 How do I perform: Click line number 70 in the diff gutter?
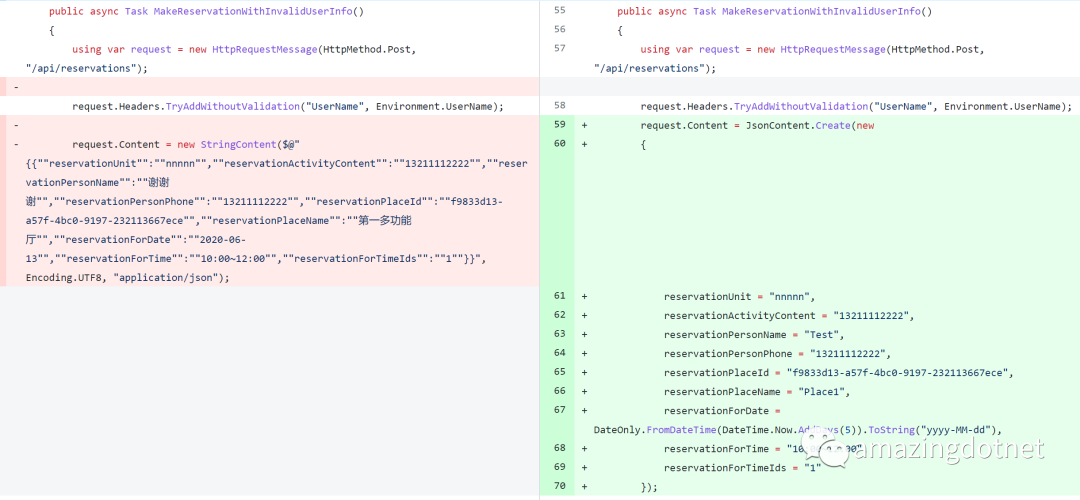pos(559,486)
